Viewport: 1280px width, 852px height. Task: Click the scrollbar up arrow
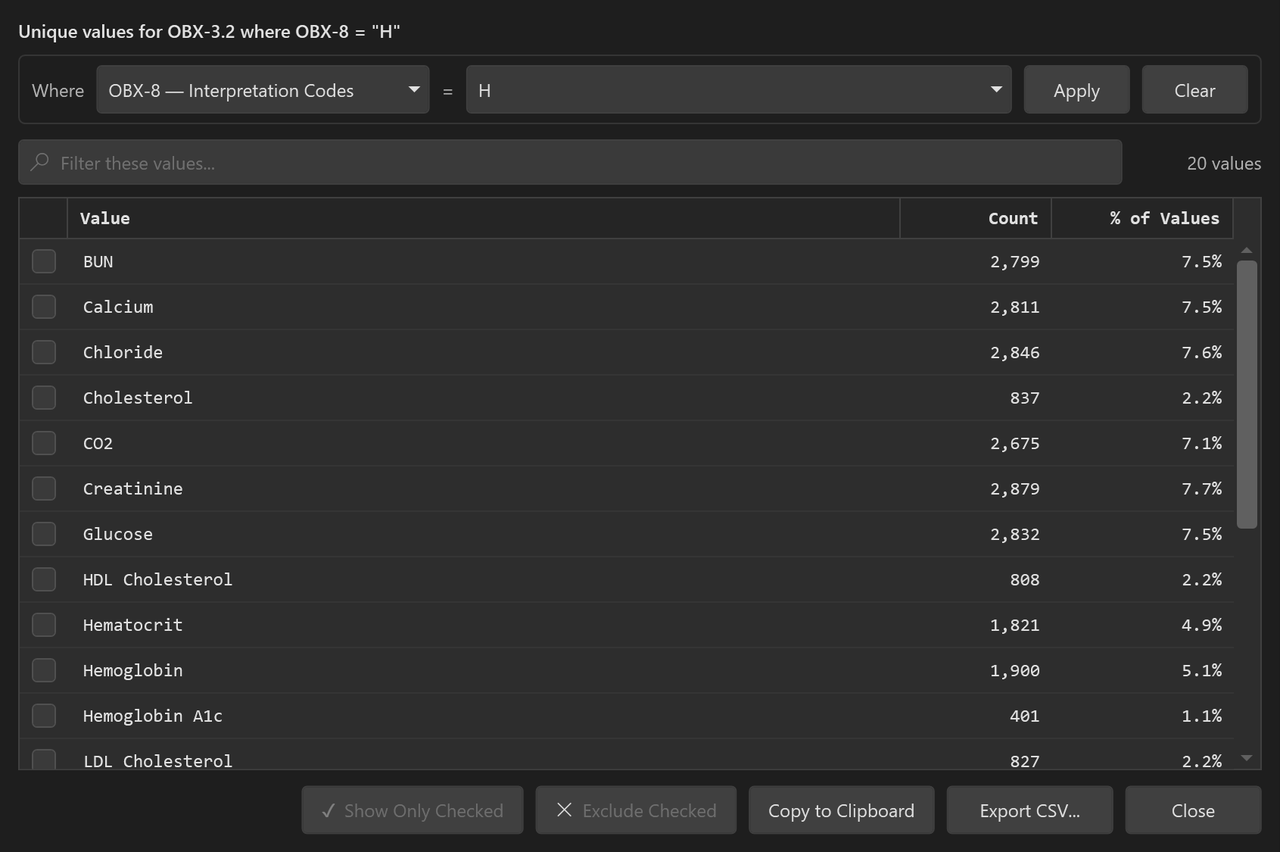[x=1246, y=250]
